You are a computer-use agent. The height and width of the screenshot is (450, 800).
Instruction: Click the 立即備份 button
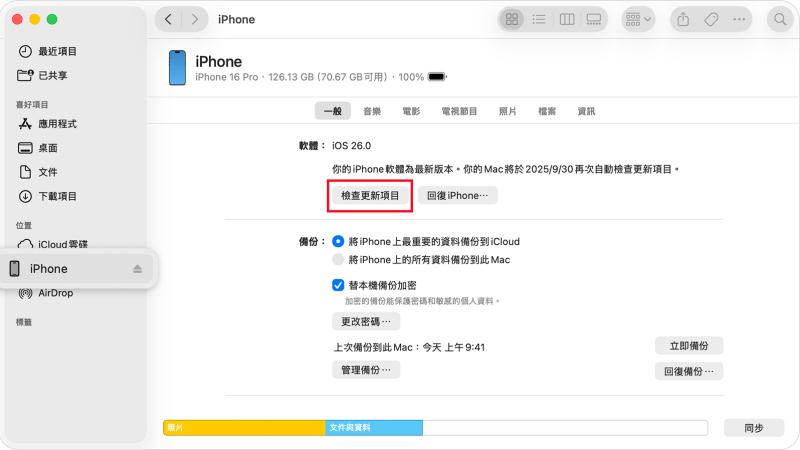pyautogui.click(x=689, y=346)
